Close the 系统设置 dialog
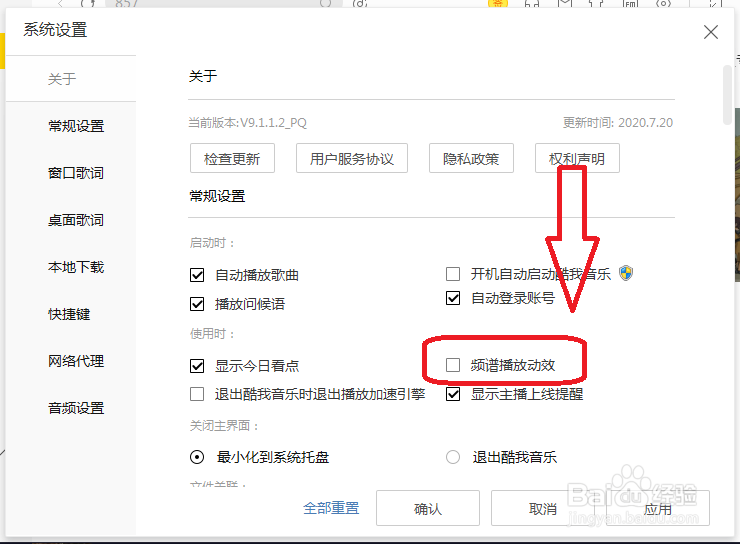Viewport: 740px width, 544px height. [x=711, y=33]
